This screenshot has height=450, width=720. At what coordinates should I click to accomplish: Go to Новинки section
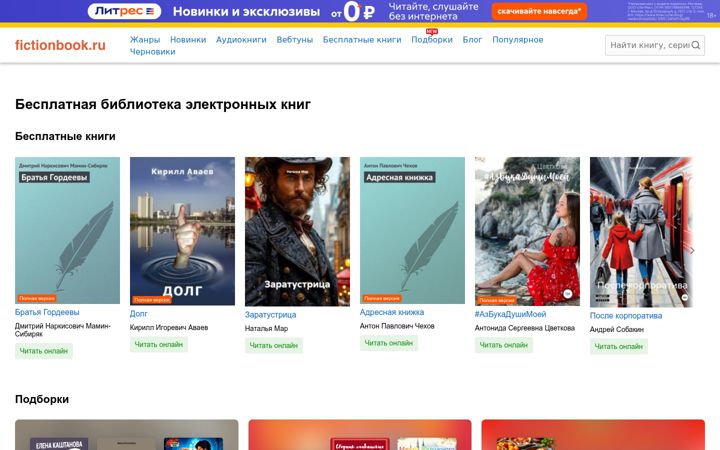(x=188, y=39)
